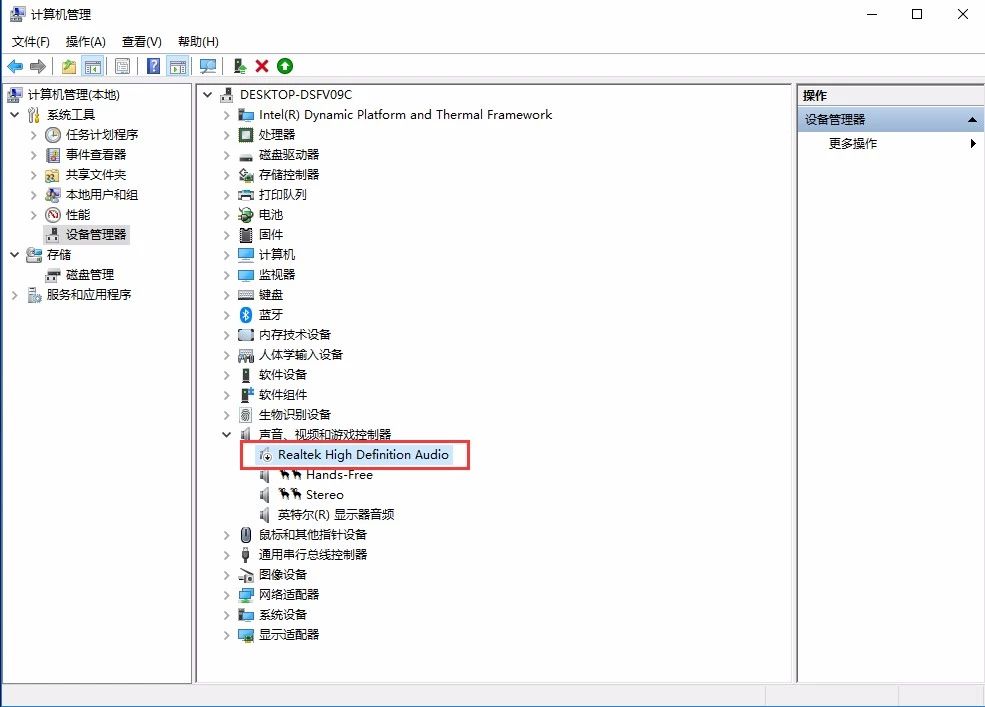Collapse the 存储 node
This screenshot has width=985, height=707.
[x=14, y=255]
